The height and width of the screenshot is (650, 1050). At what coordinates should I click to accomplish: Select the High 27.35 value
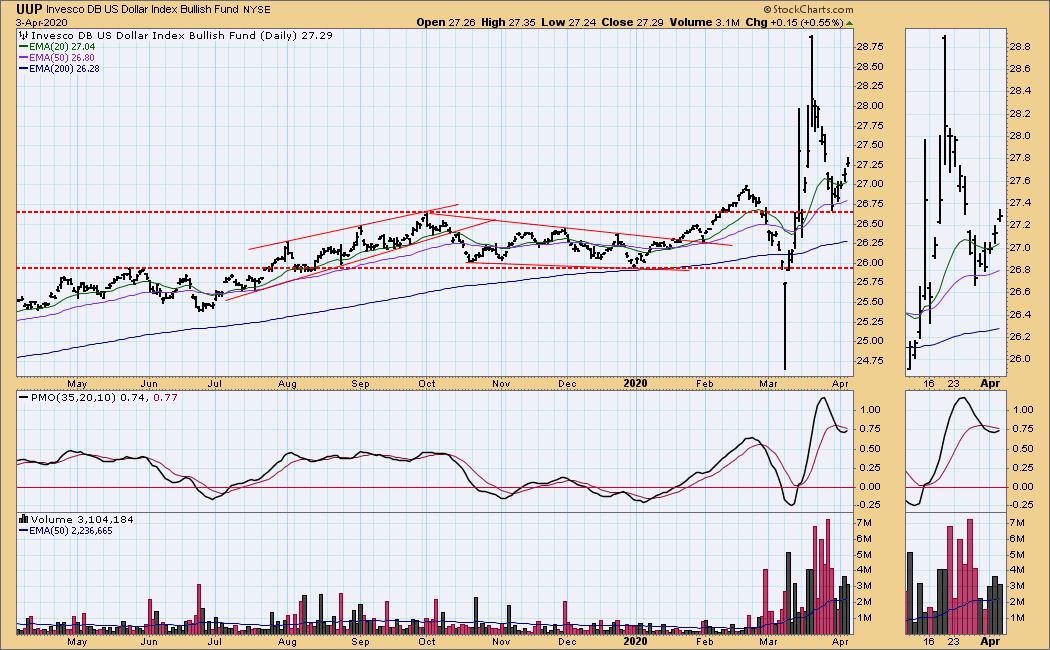tap(509, 22)
